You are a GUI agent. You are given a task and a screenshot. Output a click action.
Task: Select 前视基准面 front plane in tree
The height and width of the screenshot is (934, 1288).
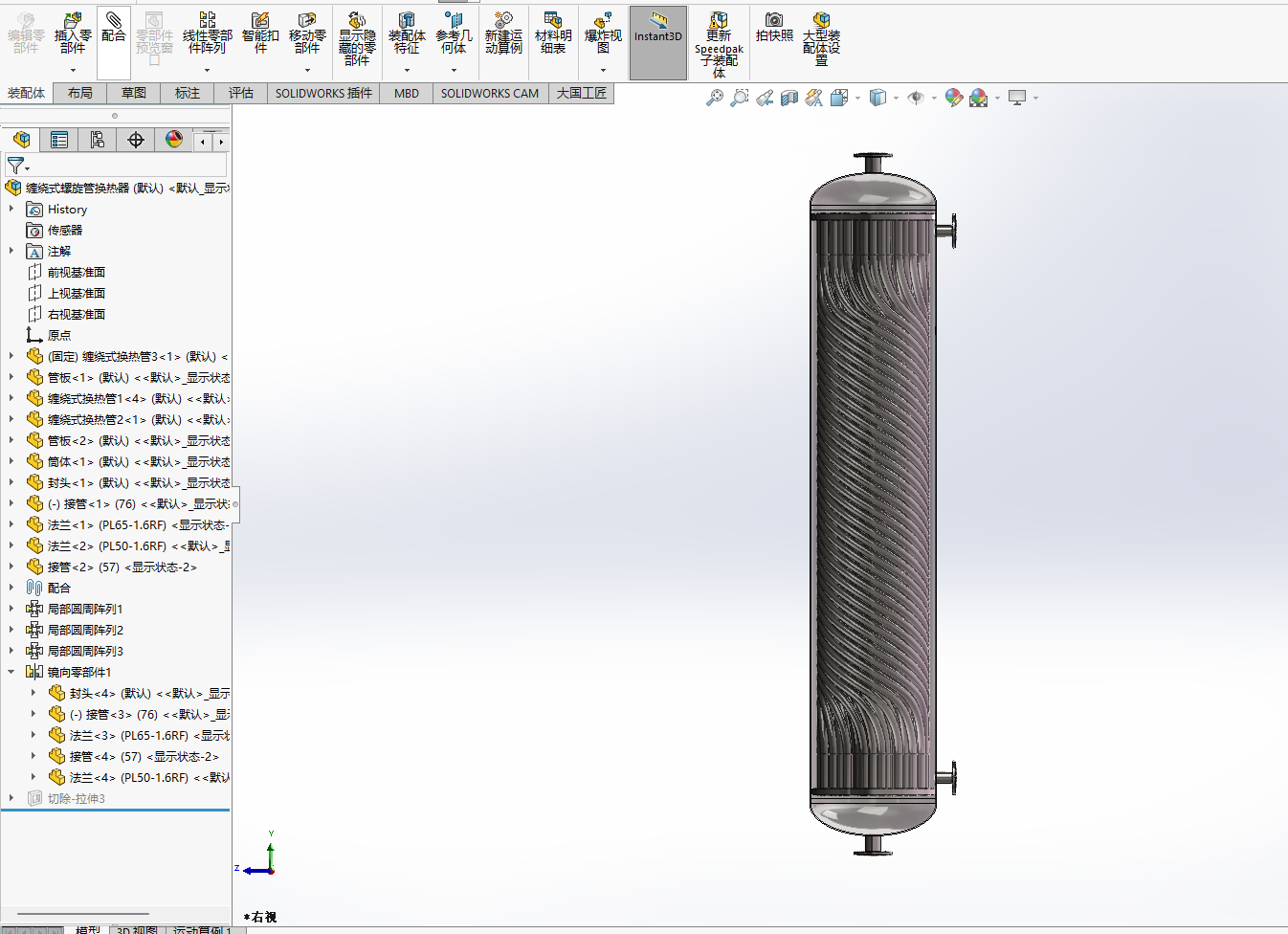77,272
